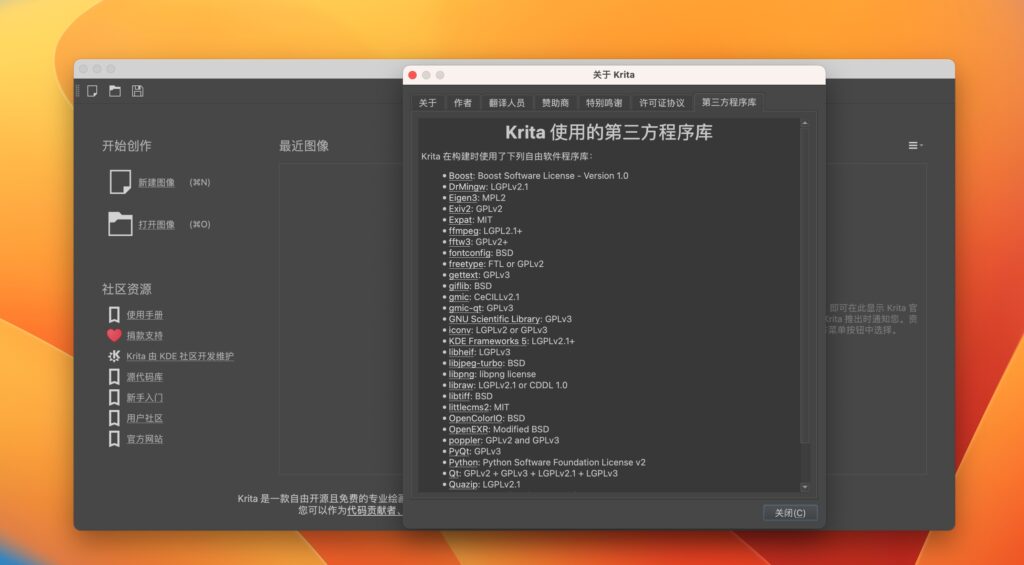Open the Exiv2 library link
1024x565 pixels.
coord(460,209)
